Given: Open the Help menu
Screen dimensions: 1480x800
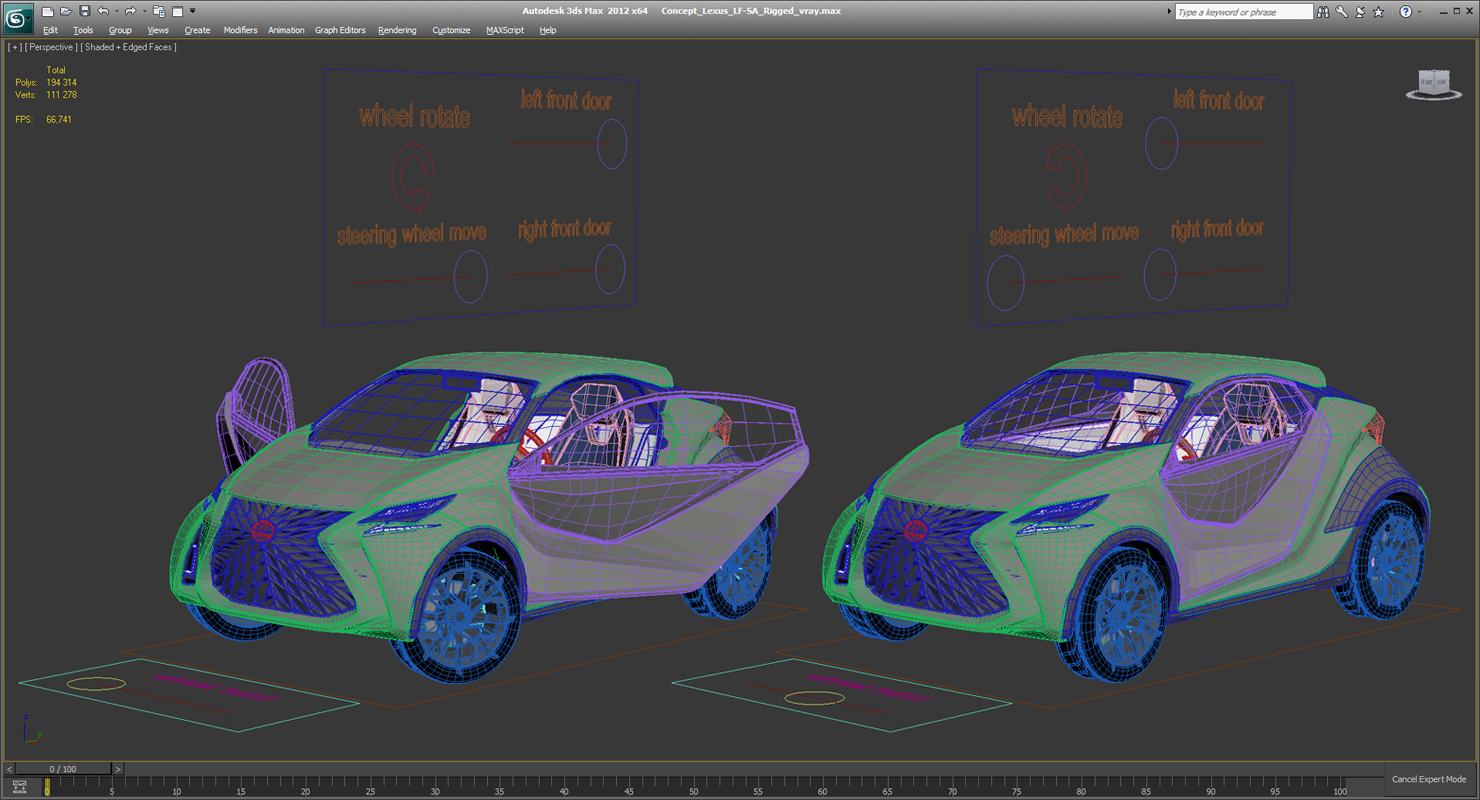Looking at the screenshot, I should 548,30.
